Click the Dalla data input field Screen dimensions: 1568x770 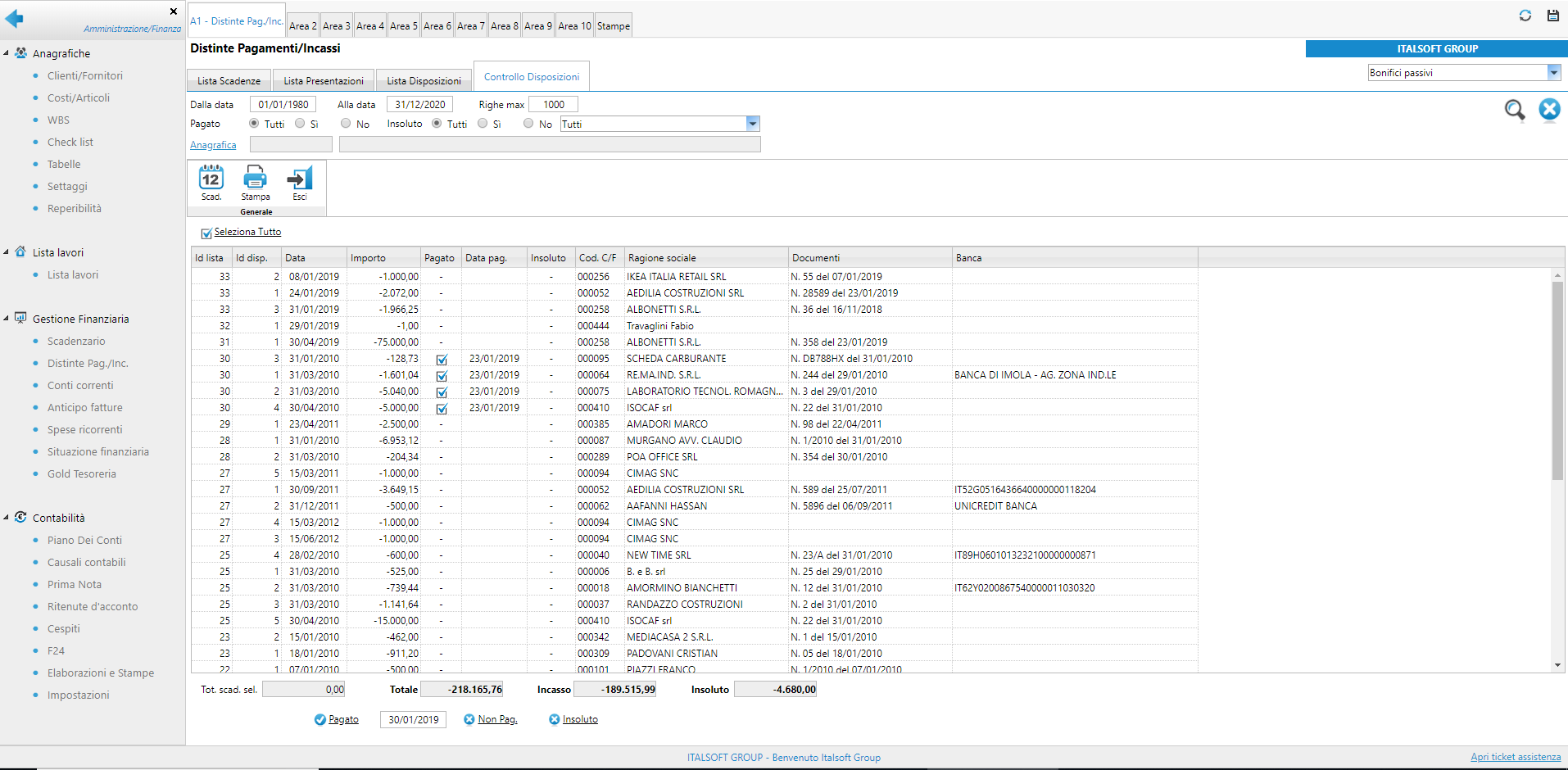click(x=283, y=105)
